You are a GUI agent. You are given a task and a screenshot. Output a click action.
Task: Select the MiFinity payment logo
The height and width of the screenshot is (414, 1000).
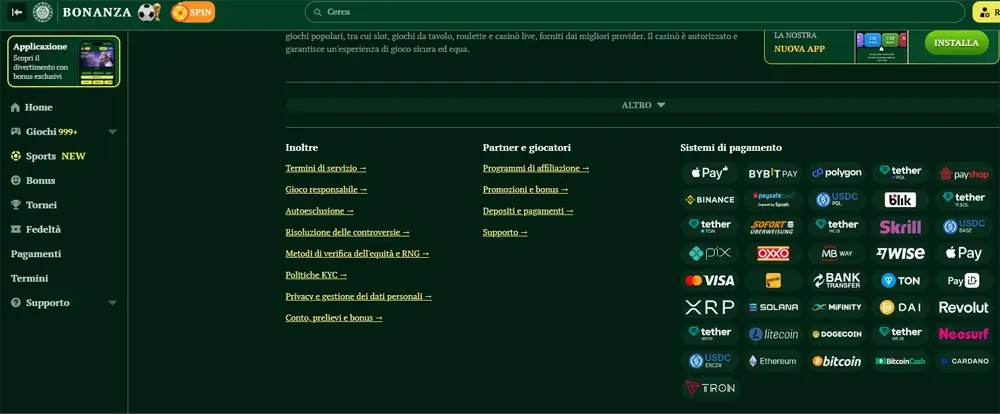click(837, 307)
